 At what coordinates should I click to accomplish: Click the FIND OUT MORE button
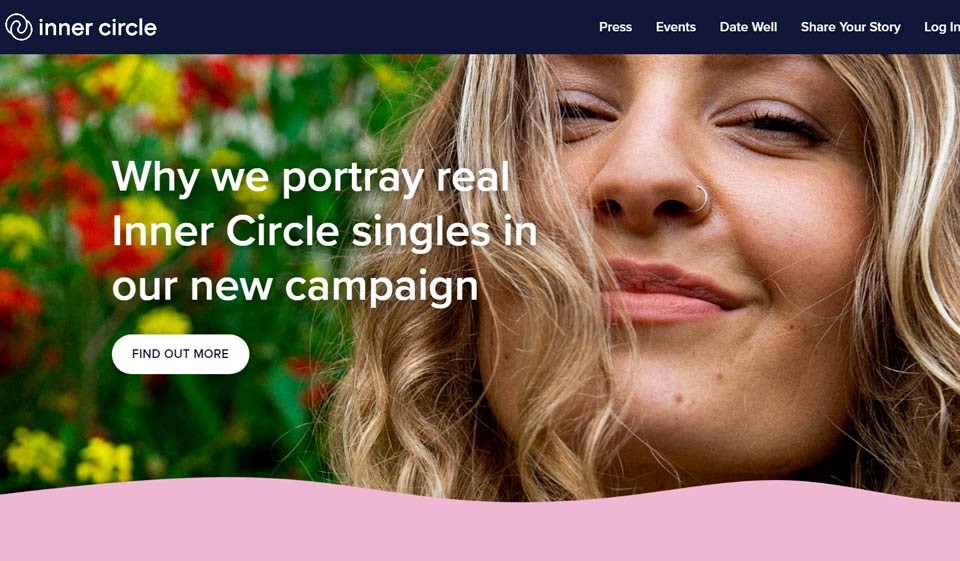coord(181,354)
